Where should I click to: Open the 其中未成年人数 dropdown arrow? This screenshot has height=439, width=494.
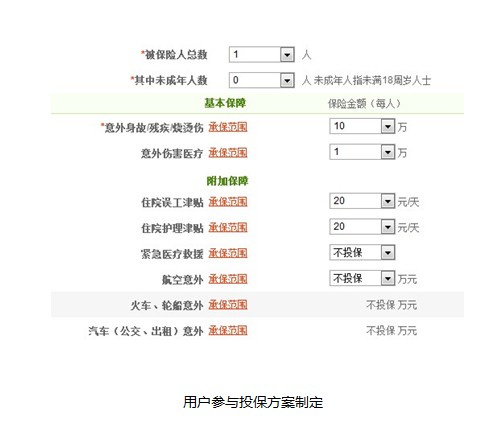(287, 80)
